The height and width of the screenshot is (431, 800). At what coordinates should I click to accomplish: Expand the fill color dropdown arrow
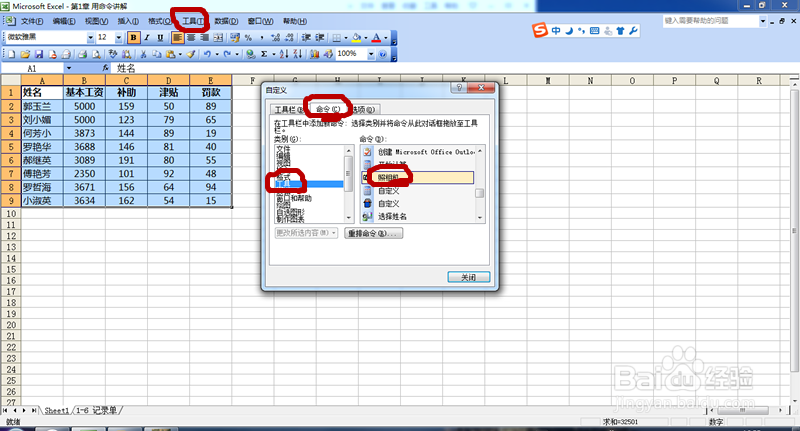pos(366,37)
